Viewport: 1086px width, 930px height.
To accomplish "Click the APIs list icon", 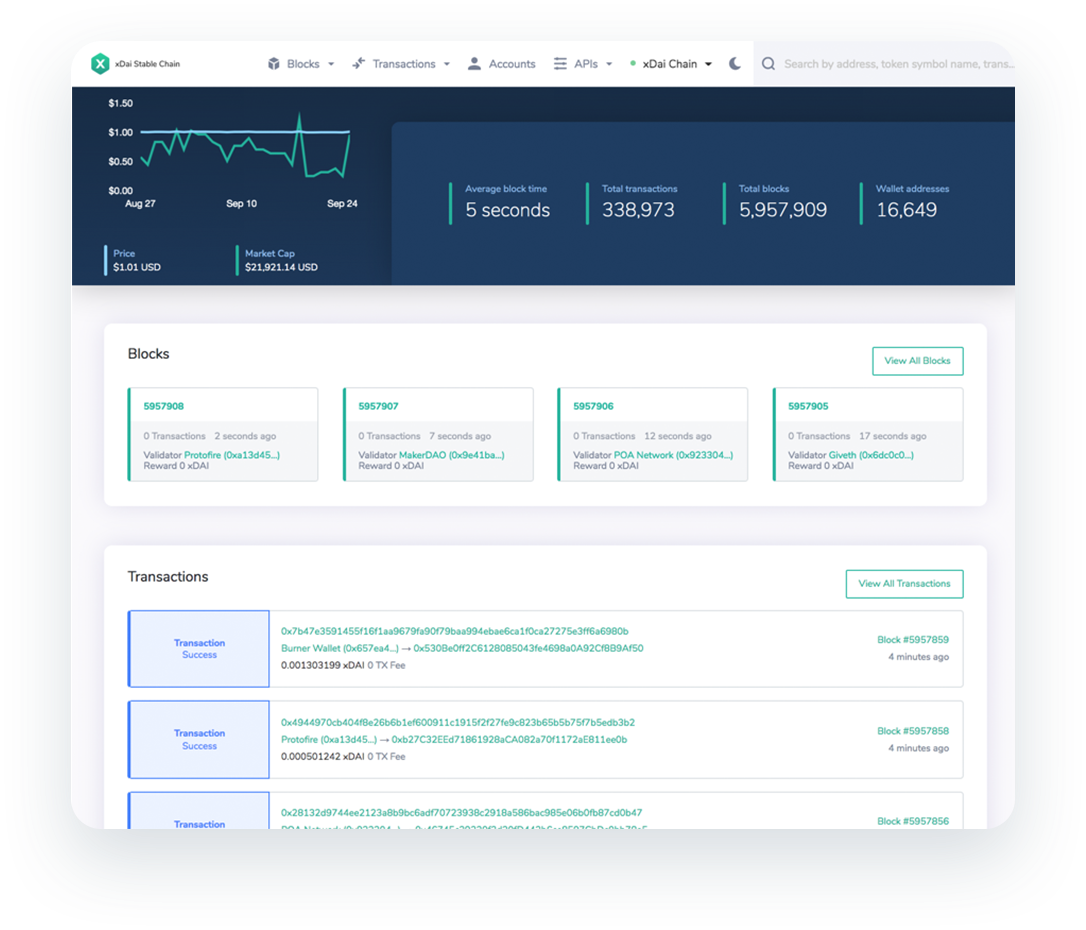I will coord(560,64).
